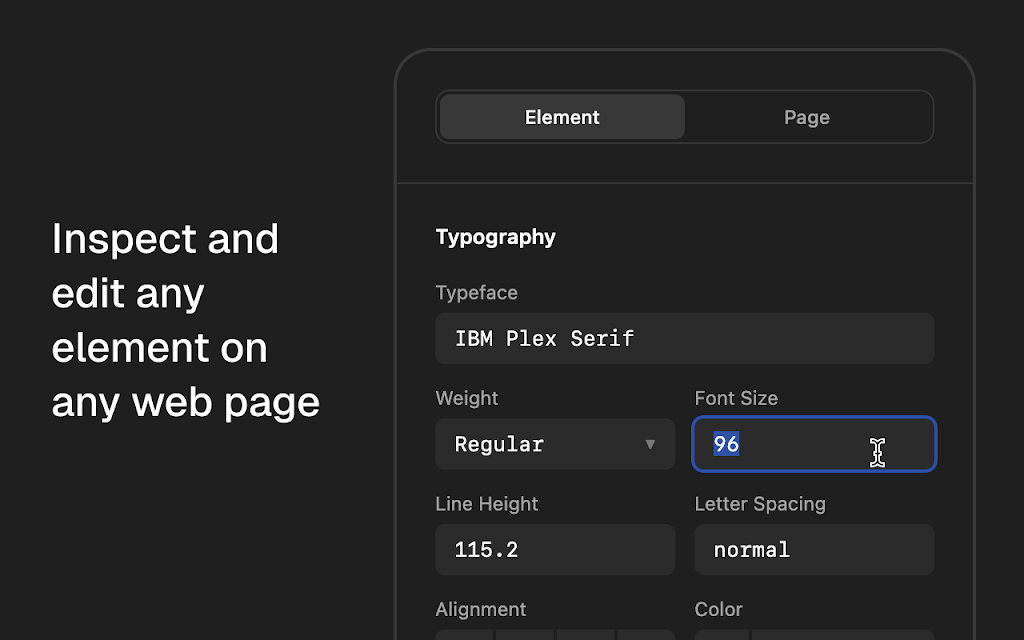Select the first alignment button under Alignment
The image size is (1024, 640).
point(464,635)
